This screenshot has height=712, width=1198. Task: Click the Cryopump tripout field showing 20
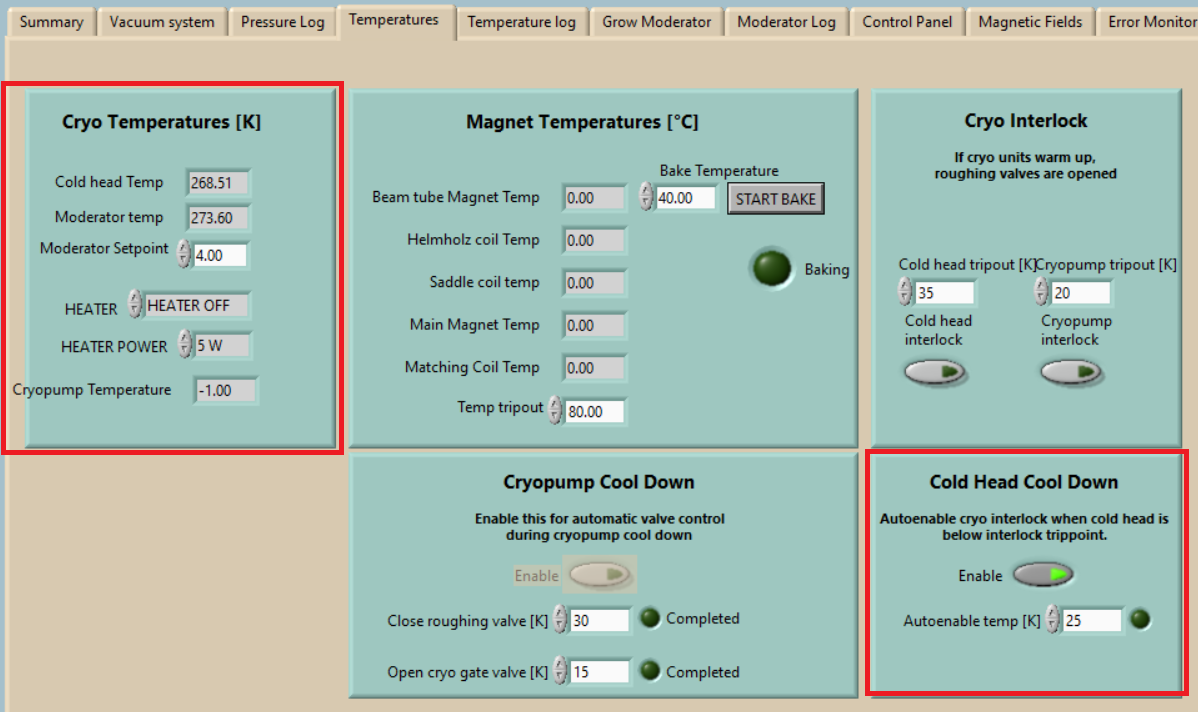click(1081, 293)
